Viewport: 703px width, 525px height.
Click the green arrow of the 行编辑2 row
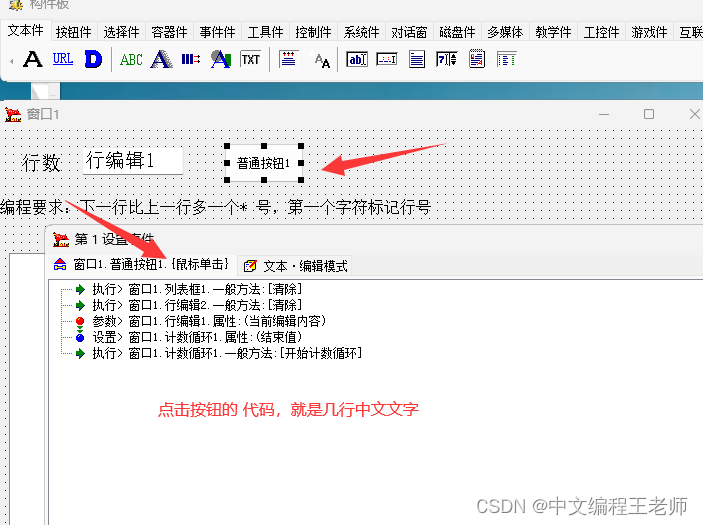pos(80,305)
